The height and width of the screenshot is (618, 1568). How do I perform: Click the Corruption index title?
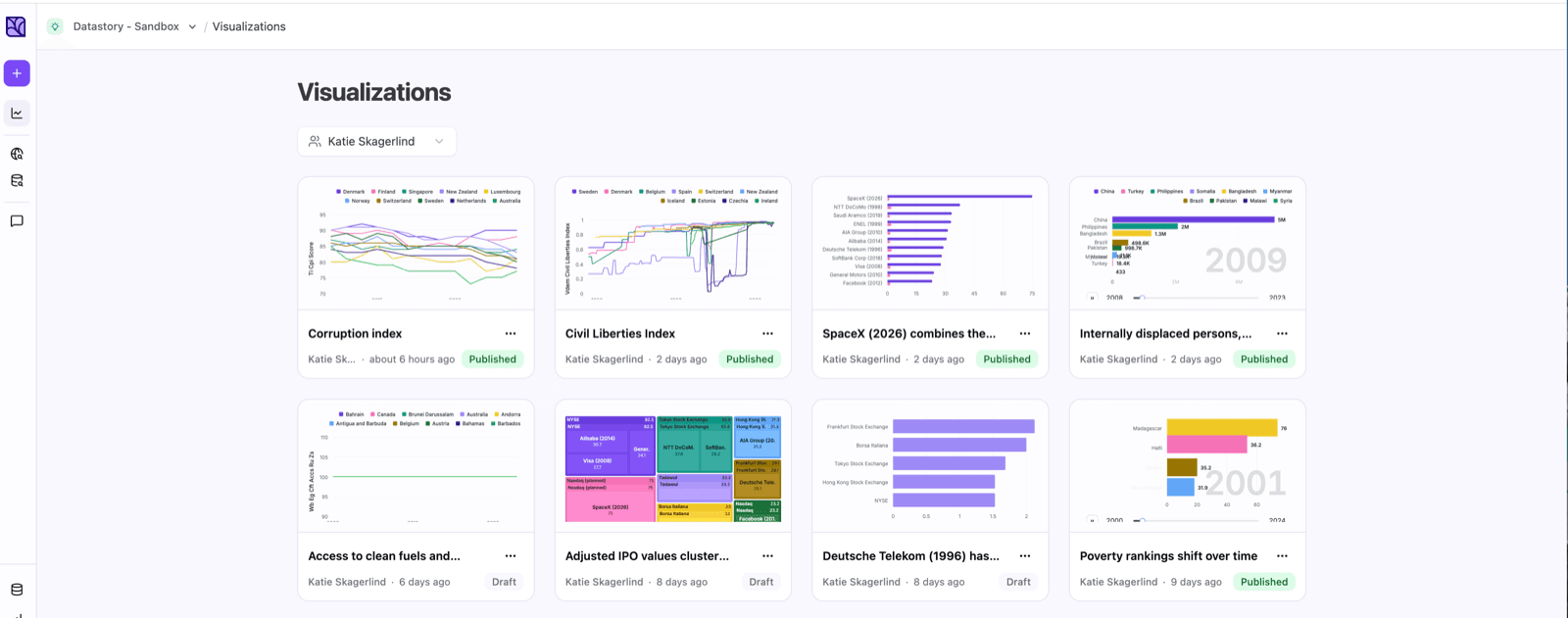355,334
